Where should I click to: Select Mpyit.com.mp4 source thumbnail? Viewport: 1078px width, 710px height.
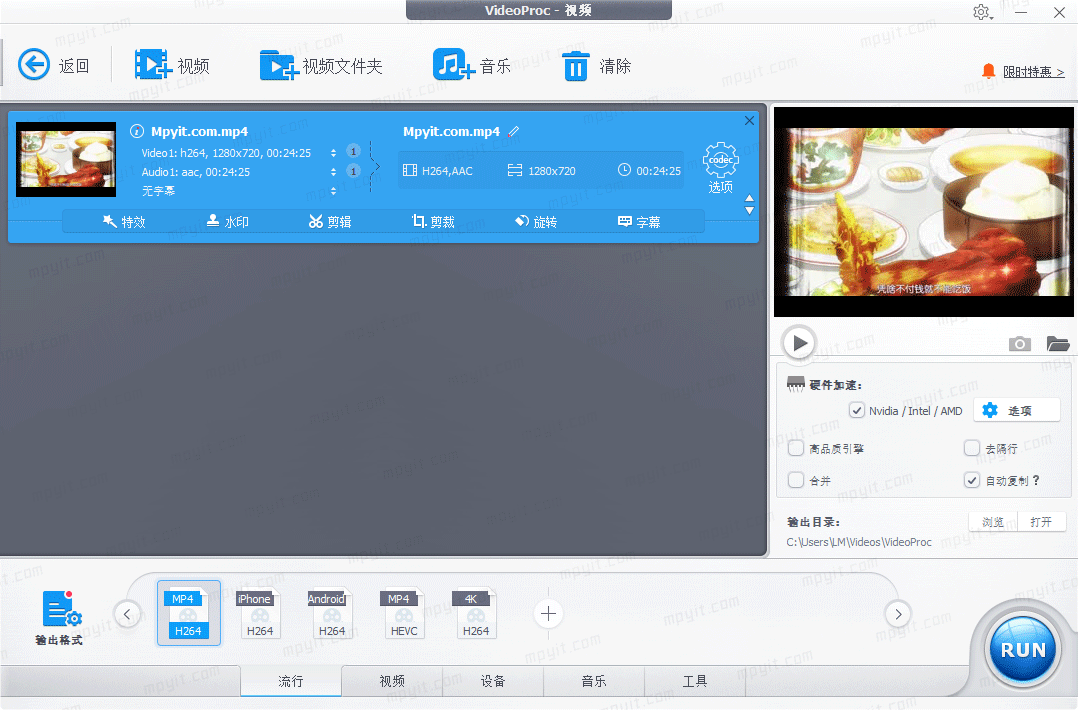(66, 159)
